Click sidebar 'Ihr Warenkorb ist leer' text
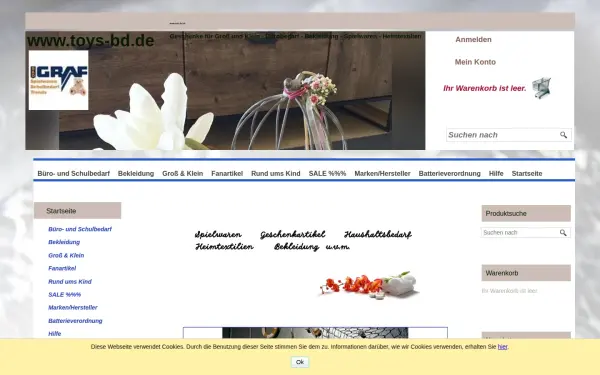This screenshot has height=375, width=600. point(509,291)
